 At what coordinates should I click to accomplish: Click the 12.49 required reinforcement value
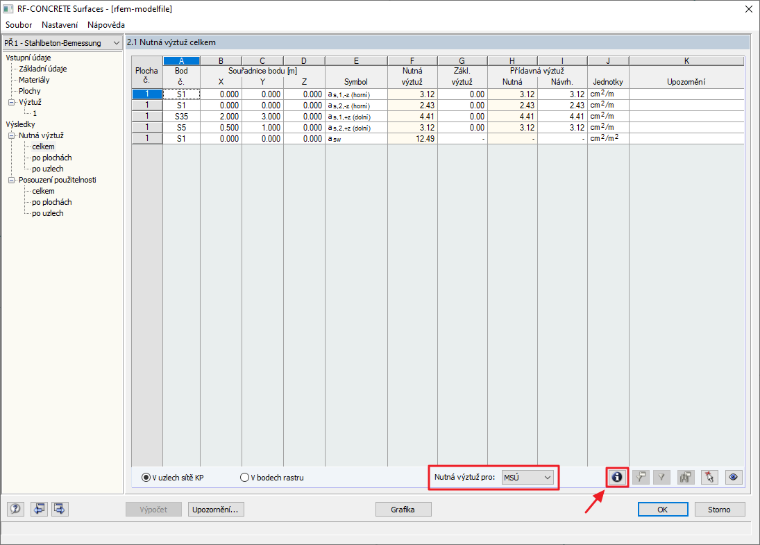pos(412,139)
